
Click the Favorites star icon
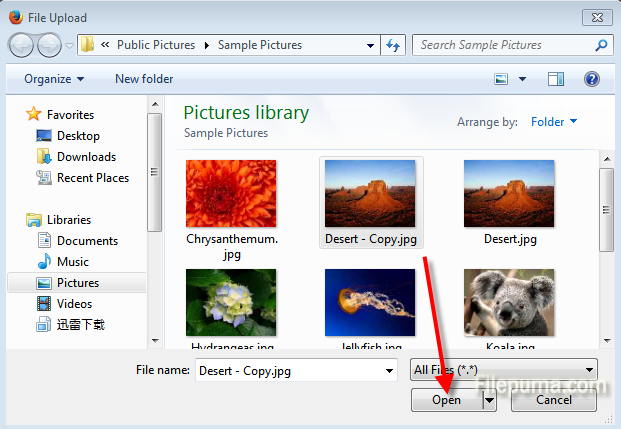coord(34,114)
